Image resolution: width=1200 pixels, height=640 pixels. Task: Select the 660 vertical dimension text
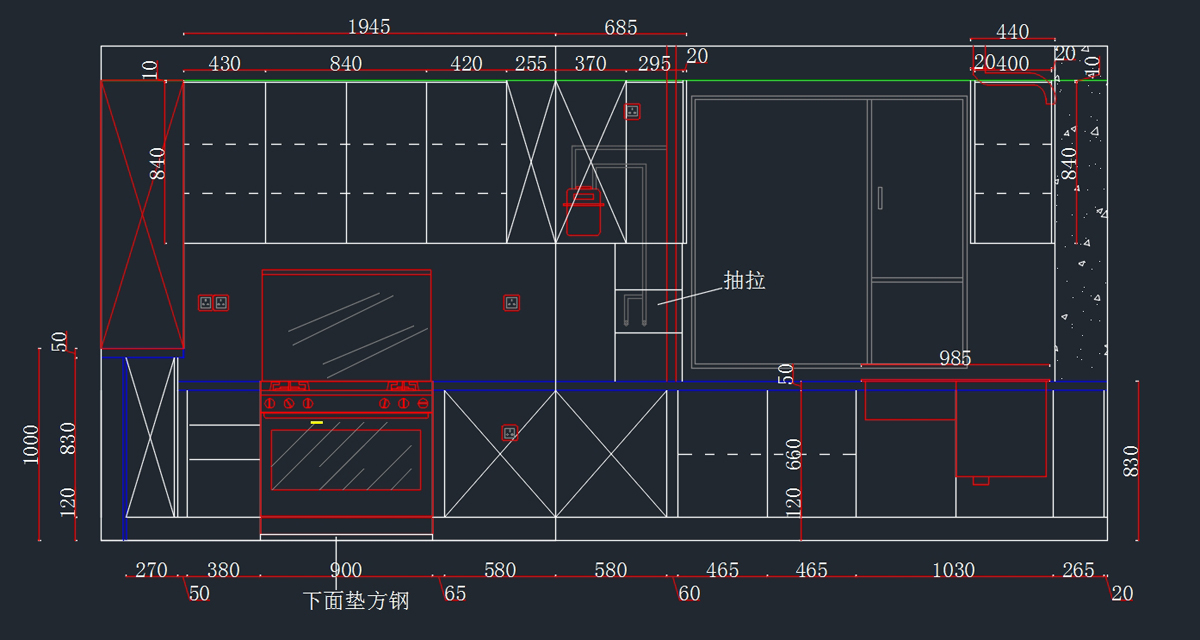794,454
